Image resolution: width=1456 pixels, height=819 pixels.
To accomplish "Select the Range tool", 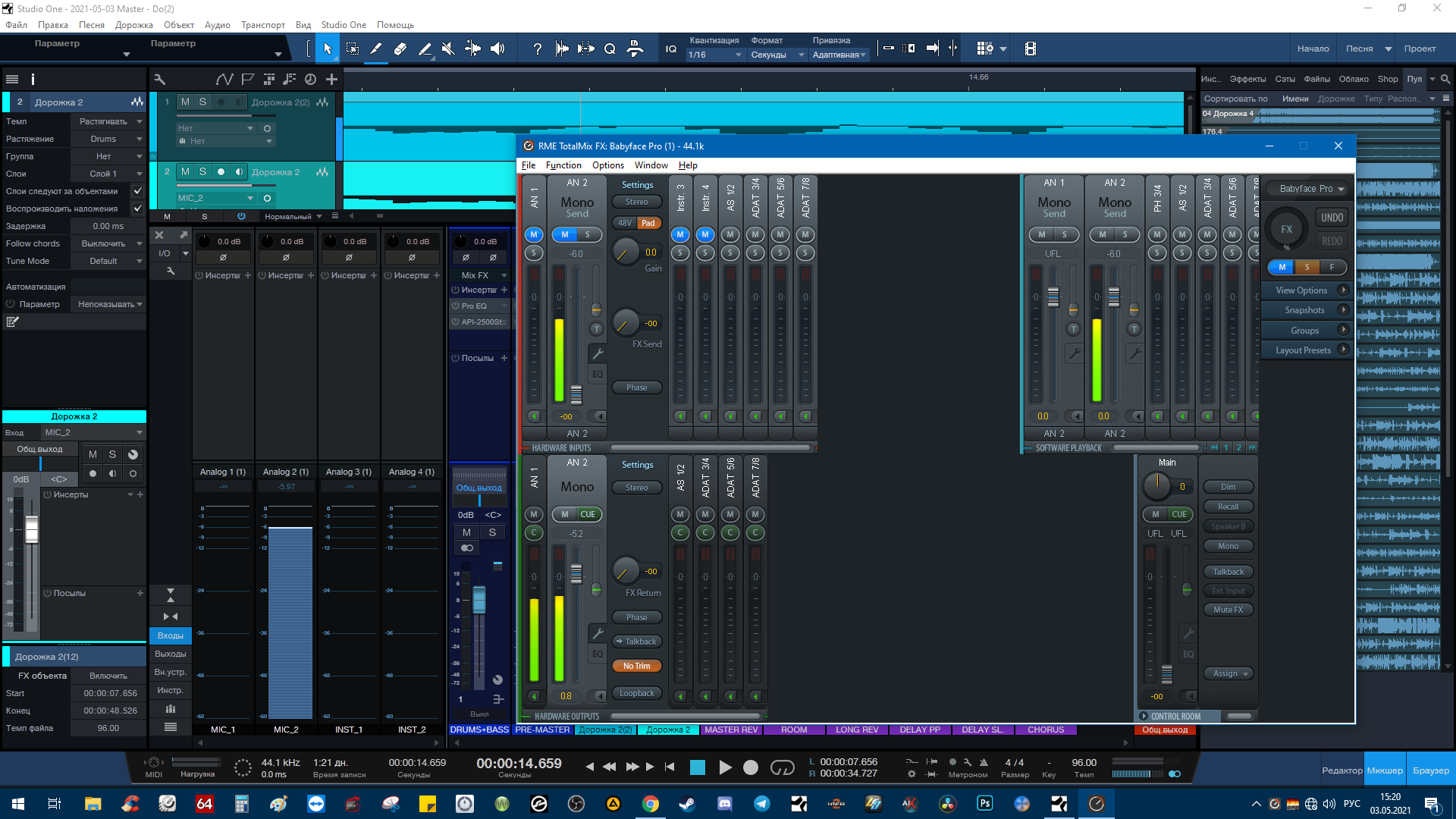I will [x=353, y=49].
